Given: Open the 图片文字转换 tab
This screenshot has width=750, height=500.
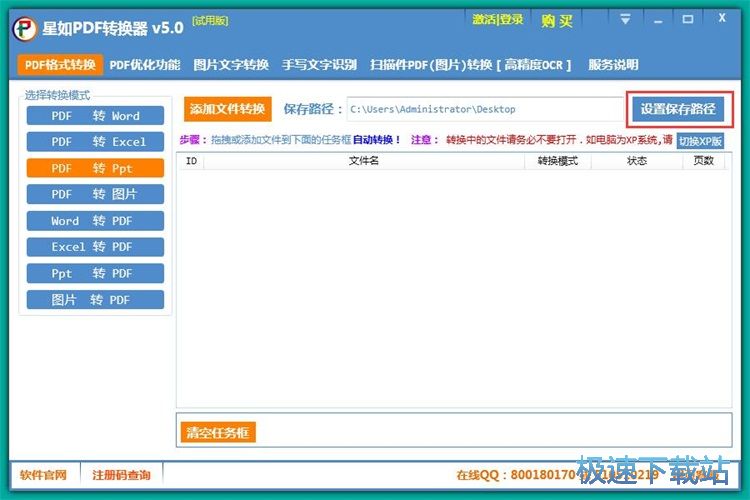Looking at the screenshot, I should pos(231,65).
